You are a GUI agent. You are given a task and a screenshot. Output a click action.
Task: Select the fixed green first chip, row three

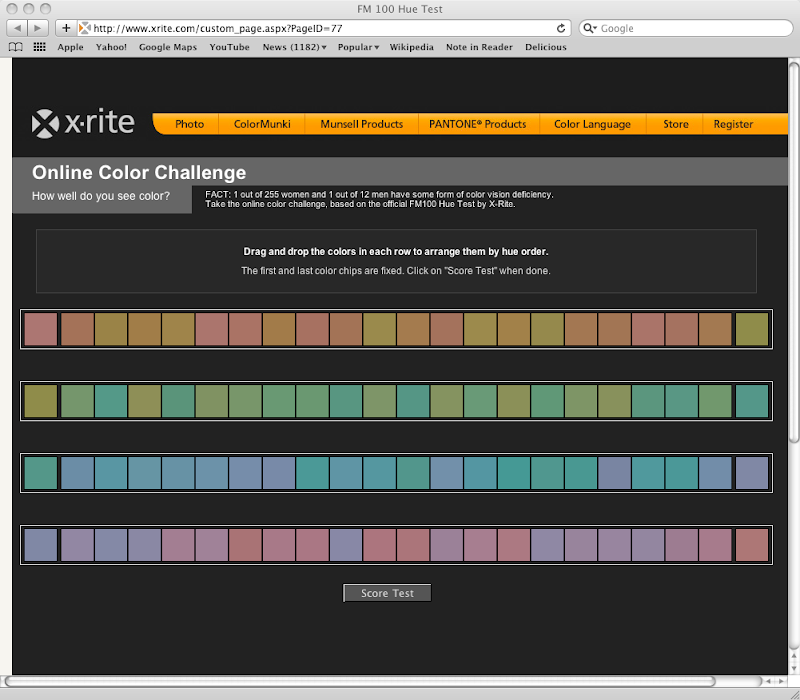point(41,473)
